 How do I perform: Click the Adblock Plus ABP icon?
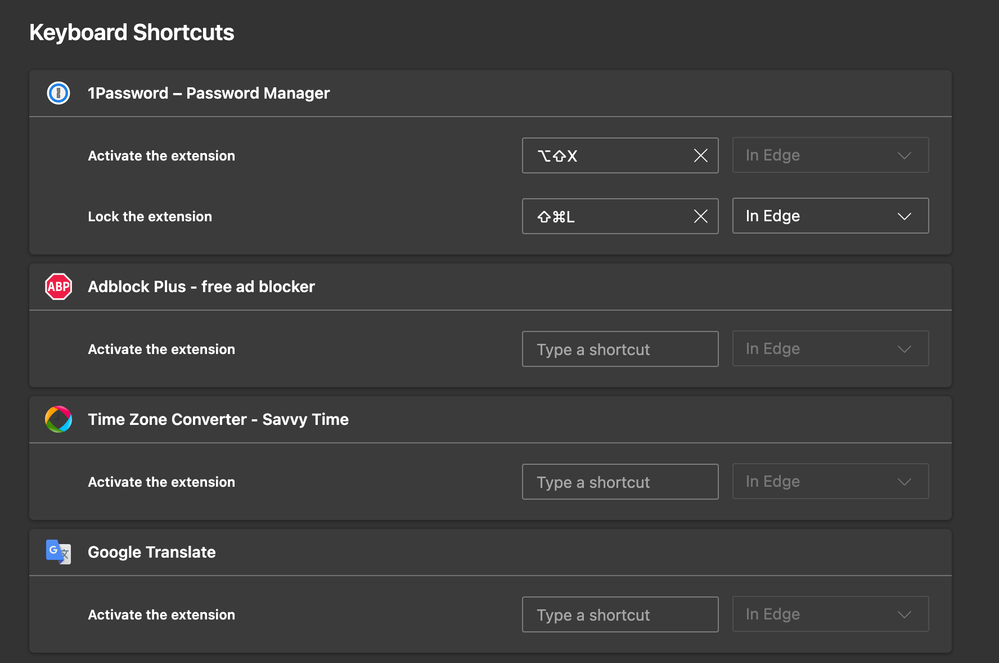point(59,287)
